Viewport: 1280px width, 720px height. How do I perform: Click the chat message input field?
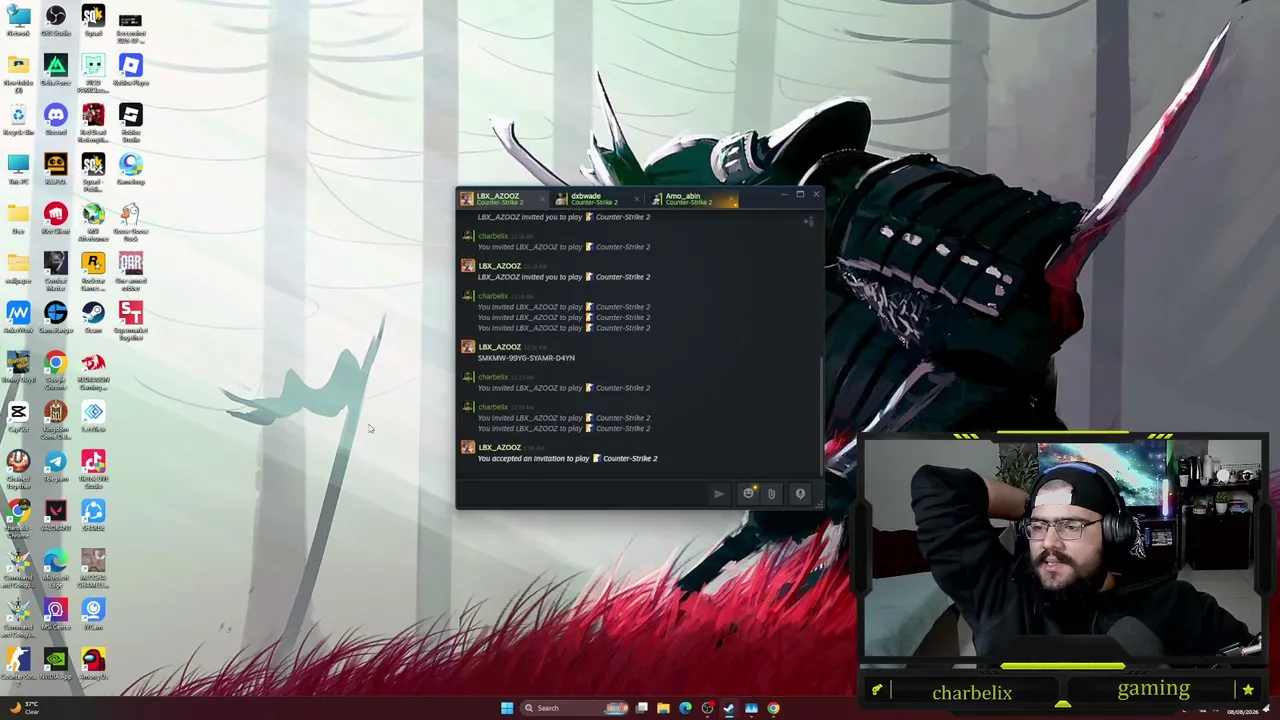click(x=585, y=493)
